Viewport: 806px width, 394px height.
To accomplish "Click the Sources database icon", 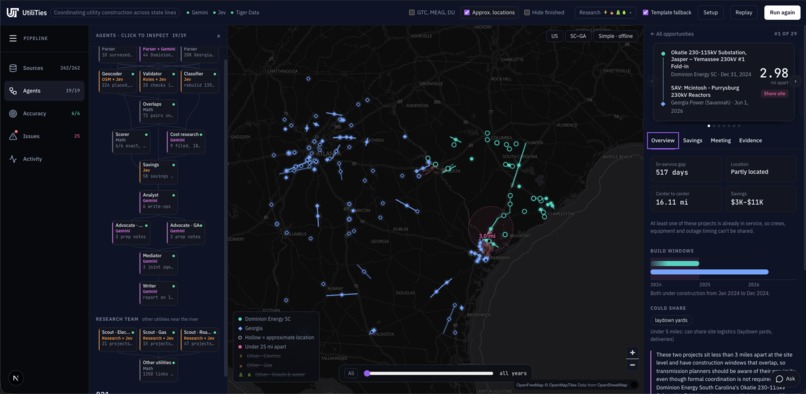I will tap(13, 68).
